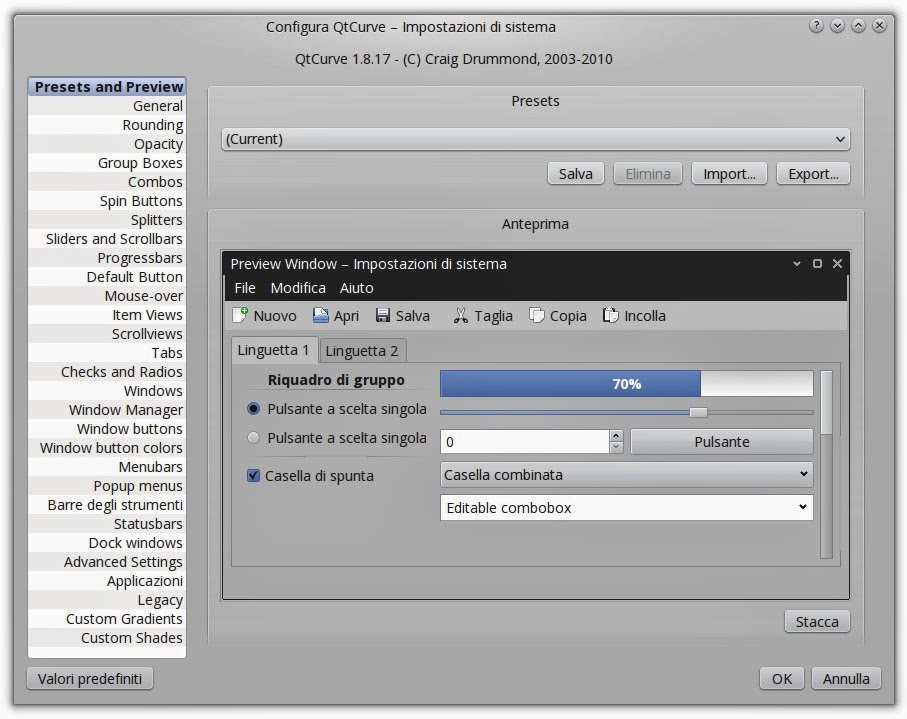Click the Export button for presets
907x719 pixels.
(812, 173)
